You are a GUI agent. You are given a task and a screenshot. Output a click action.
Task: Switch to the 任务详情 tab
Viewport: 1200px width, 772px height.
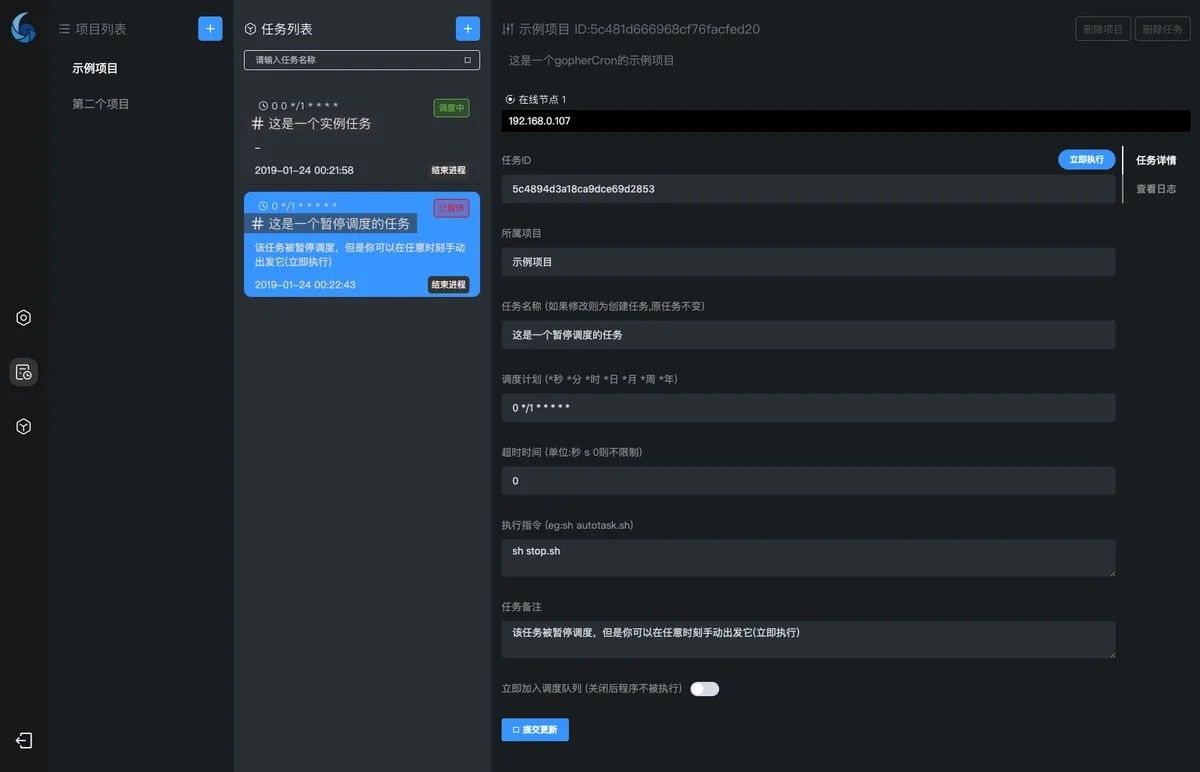1156,160
